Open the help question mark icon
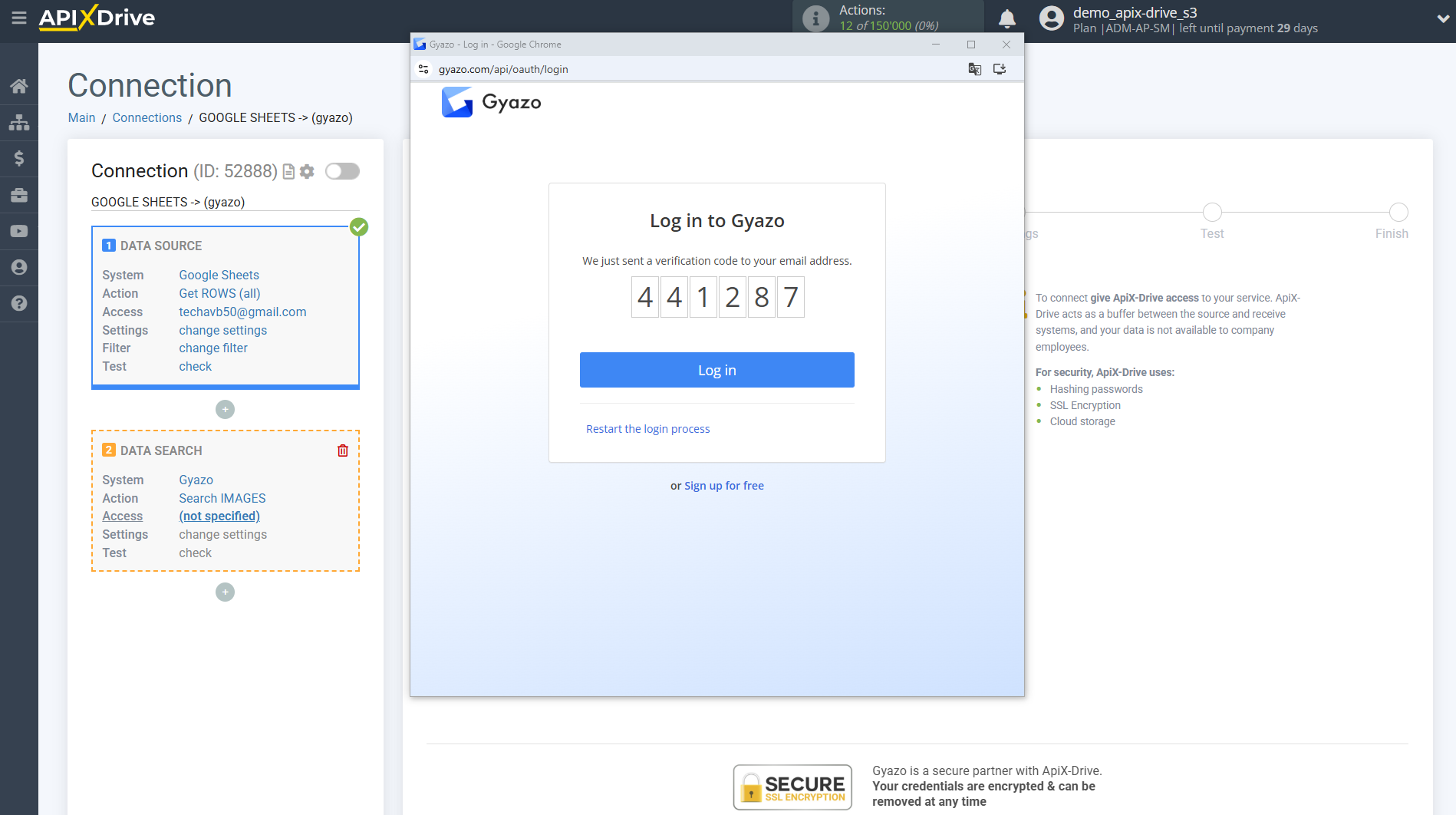The image size is (1456, 815). point(19,303)
